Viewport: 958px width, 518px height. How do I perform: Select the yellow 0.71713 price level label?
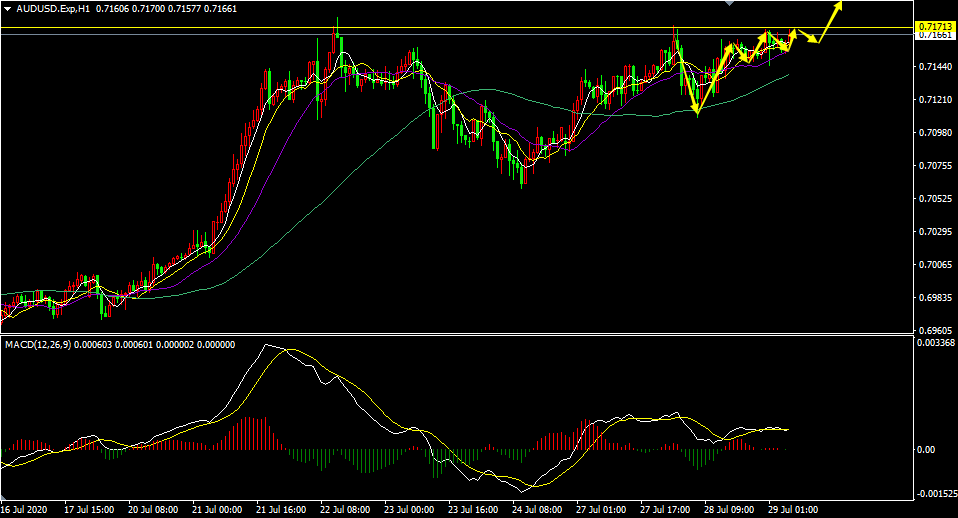tap(935, 27)
